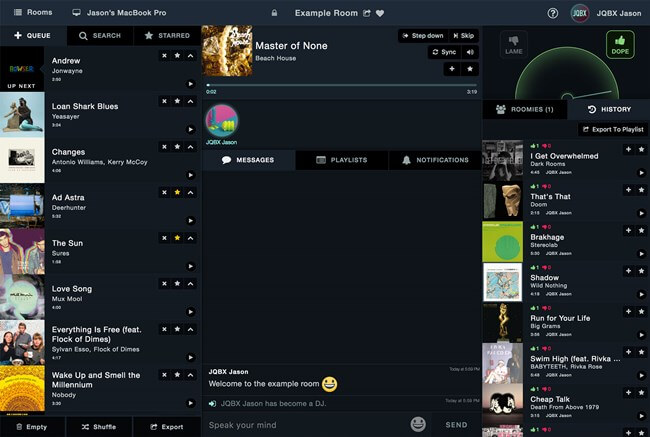Skip the current song
Screen dimensions: 650x437
pyautogui.click(x=463, y=36)
